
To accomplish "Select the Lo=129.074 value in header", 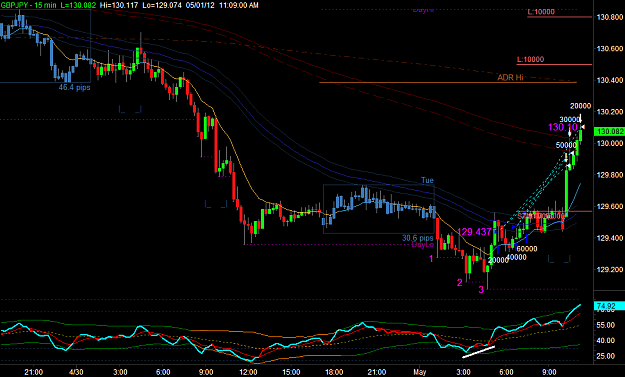I will (x=162, y=5).
